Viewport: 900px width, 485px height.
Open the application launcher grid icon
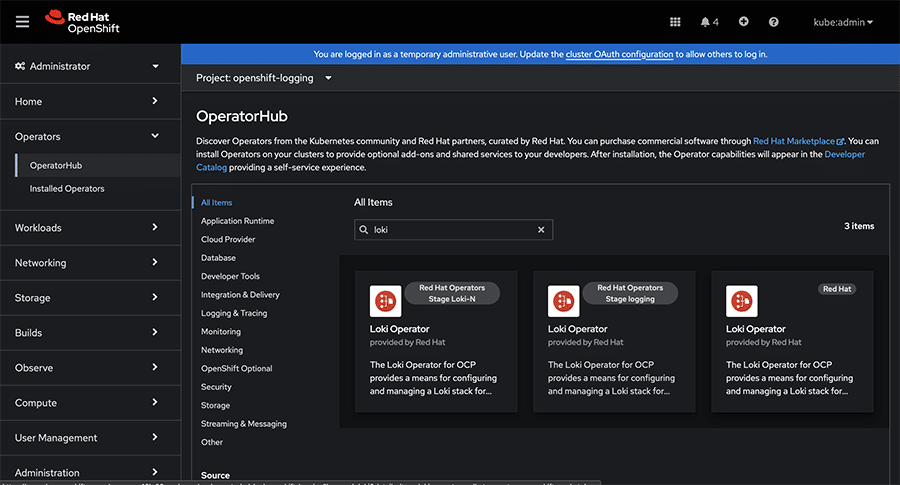(675, 22)
